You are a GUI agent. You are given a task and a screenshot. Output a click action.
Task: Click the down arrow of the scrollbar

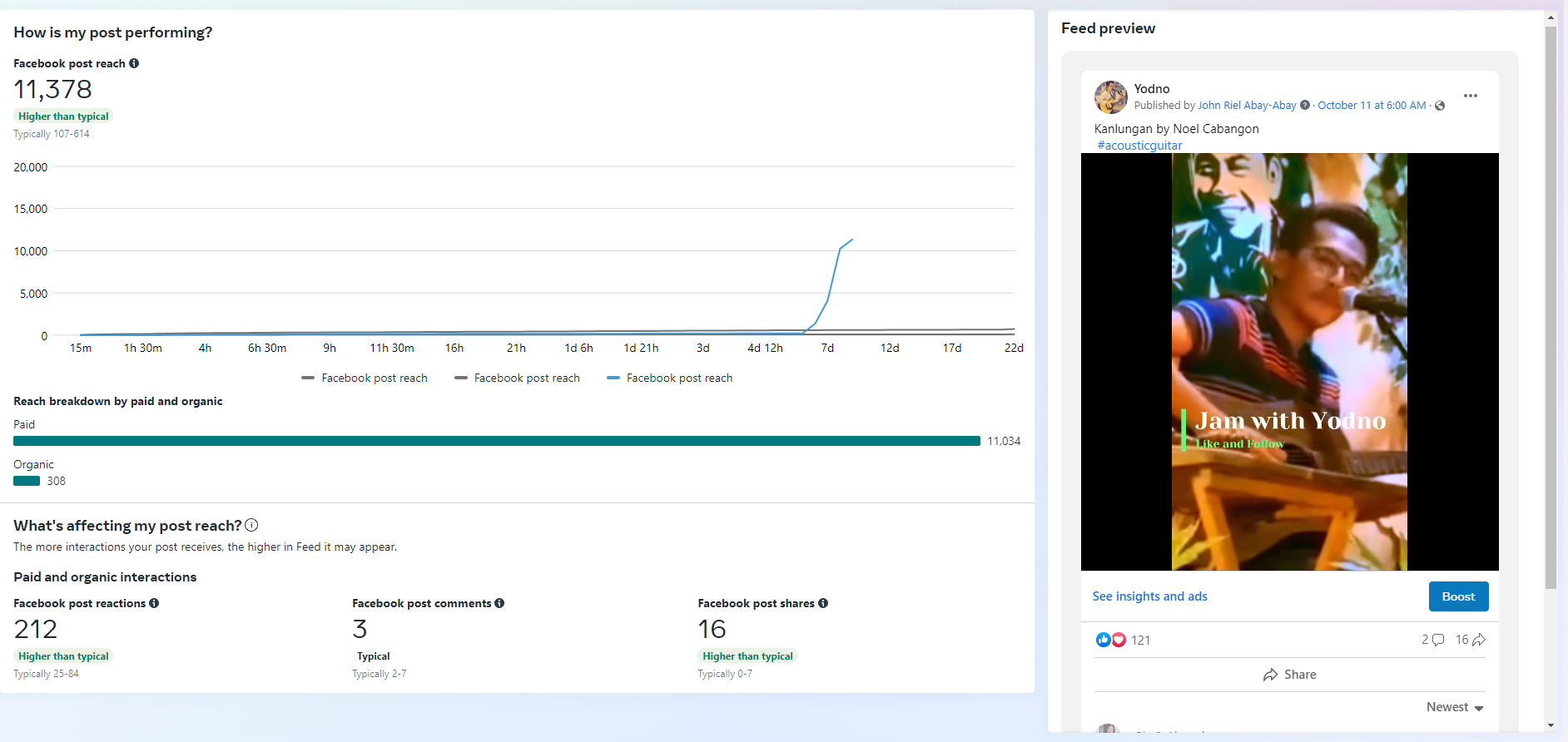[x=1551, y=725]
